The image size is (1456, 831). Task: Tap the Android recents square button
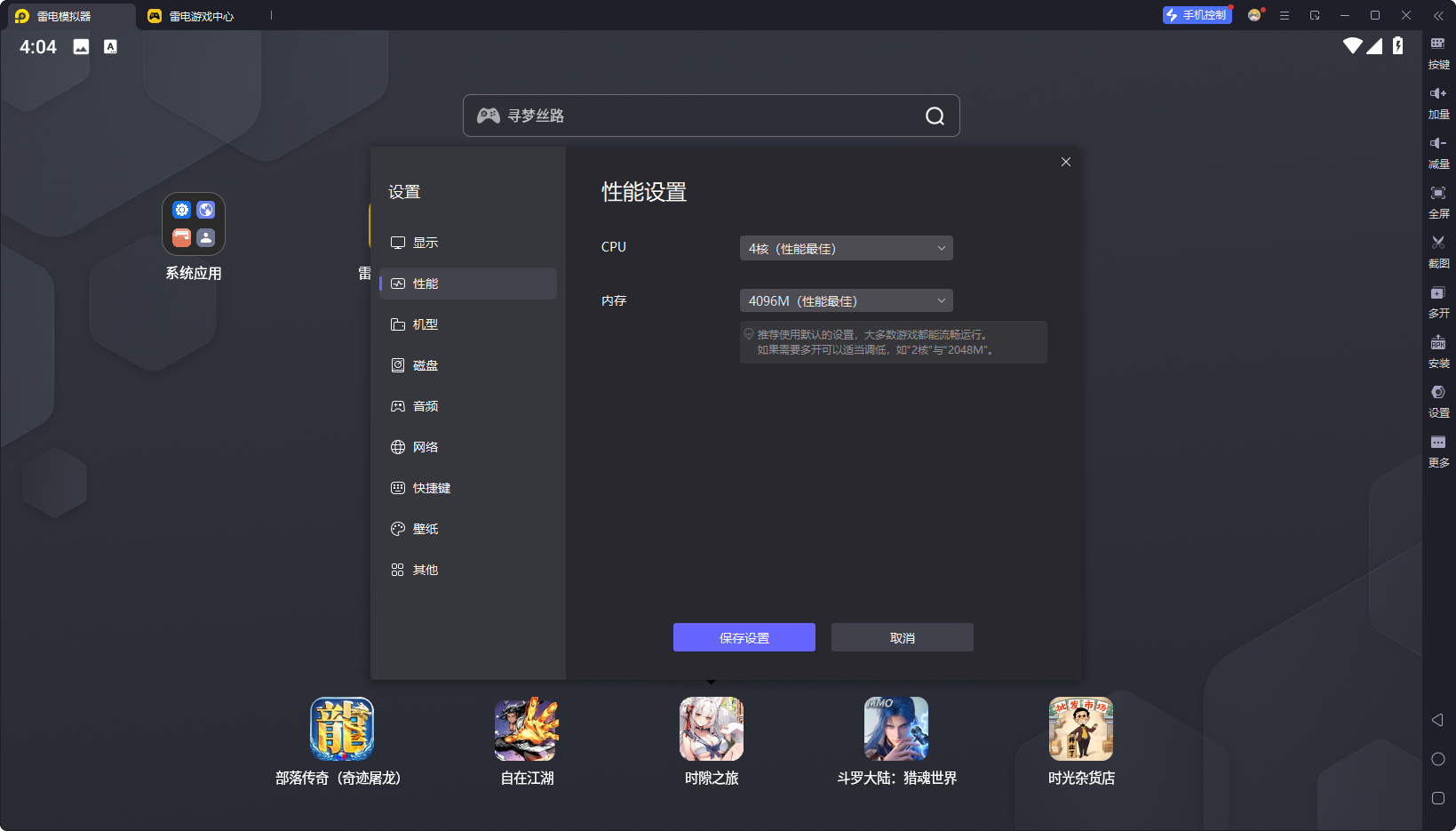pos(1438,798)
